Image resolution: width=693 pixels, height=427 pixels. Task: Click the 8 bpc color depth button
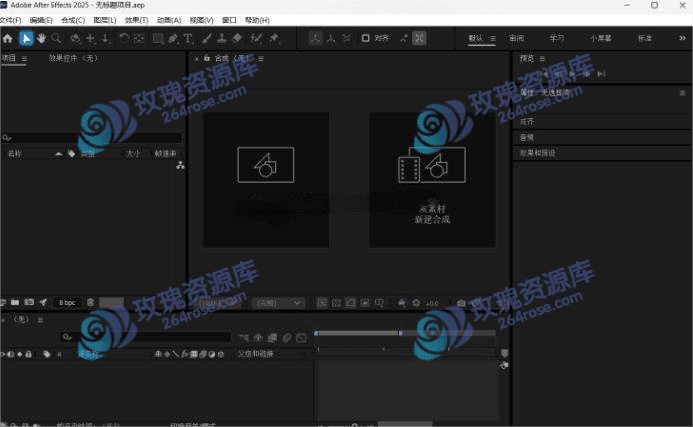point(67,303)
